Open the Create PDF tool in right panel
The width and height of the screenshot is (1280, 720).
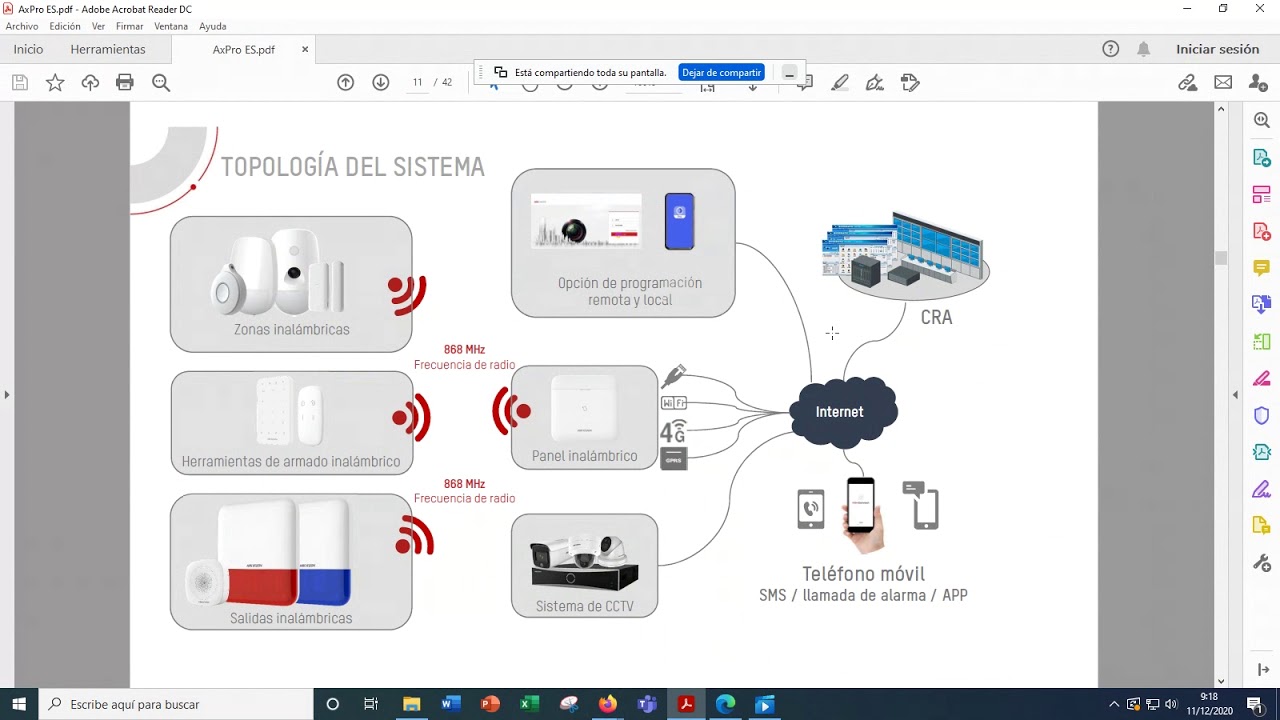(x=1262, y=231)
